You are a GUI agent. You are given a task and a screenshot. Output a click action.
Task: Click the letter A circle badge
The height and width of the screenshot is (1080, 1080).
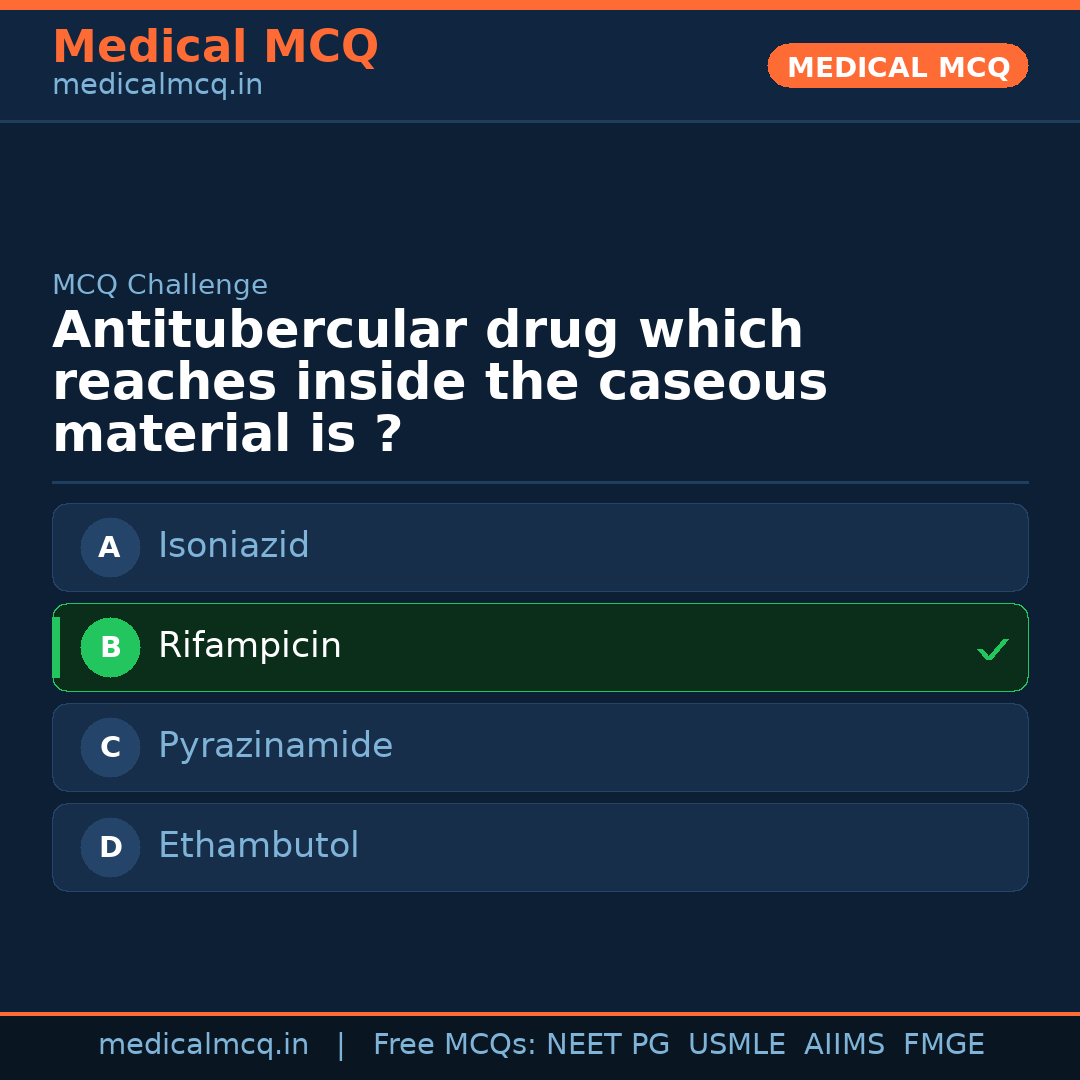tap(110, 547)
